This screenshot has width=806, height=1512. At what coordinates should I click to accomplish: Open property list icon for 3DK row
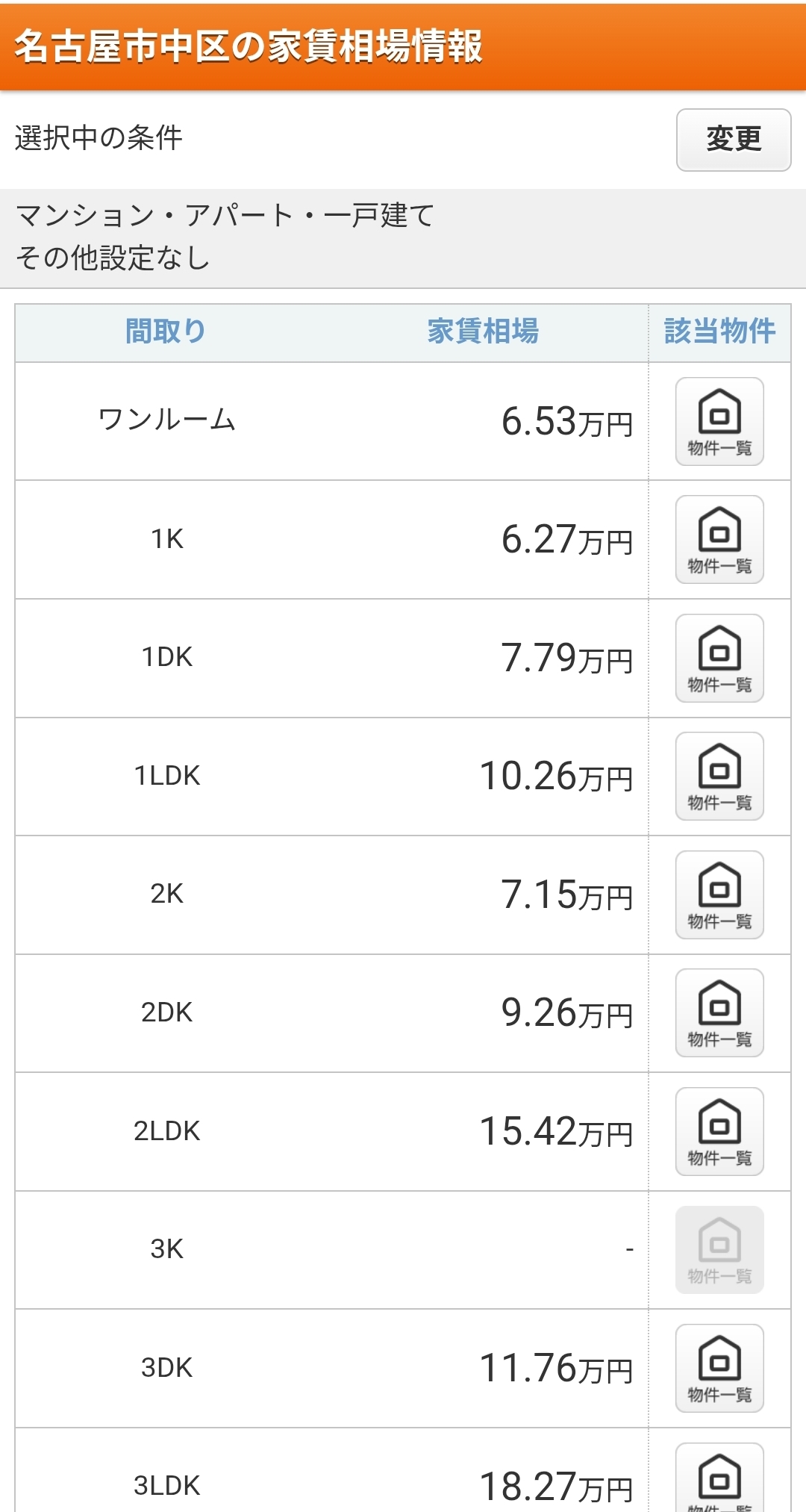click(719, 1368)
